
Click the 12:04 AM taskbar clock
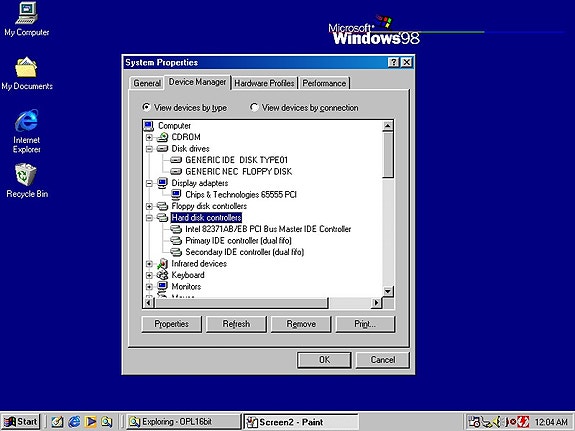(551, 422)
